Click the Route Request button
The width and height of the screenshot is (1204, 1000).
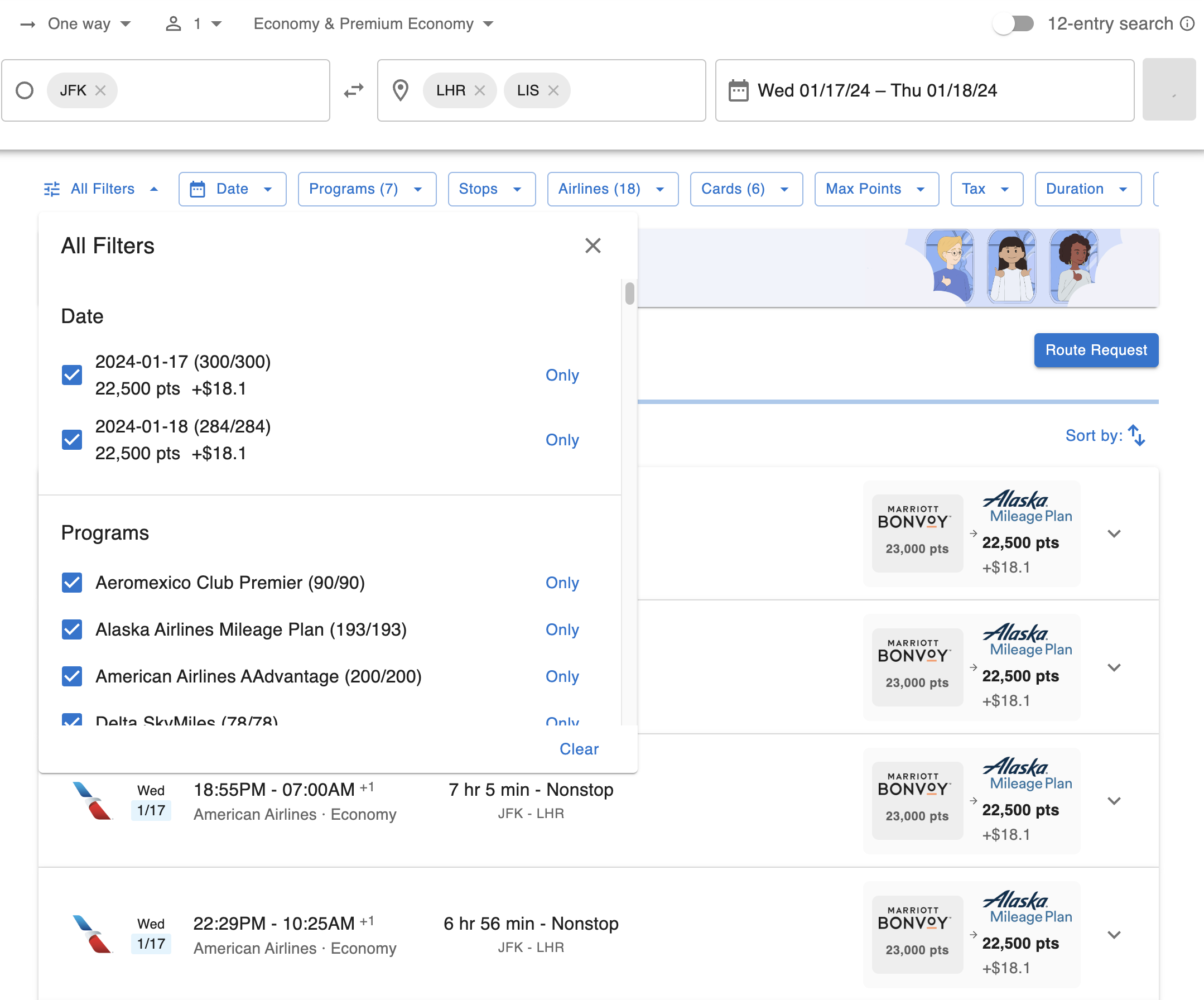[x=1096, y=350]
